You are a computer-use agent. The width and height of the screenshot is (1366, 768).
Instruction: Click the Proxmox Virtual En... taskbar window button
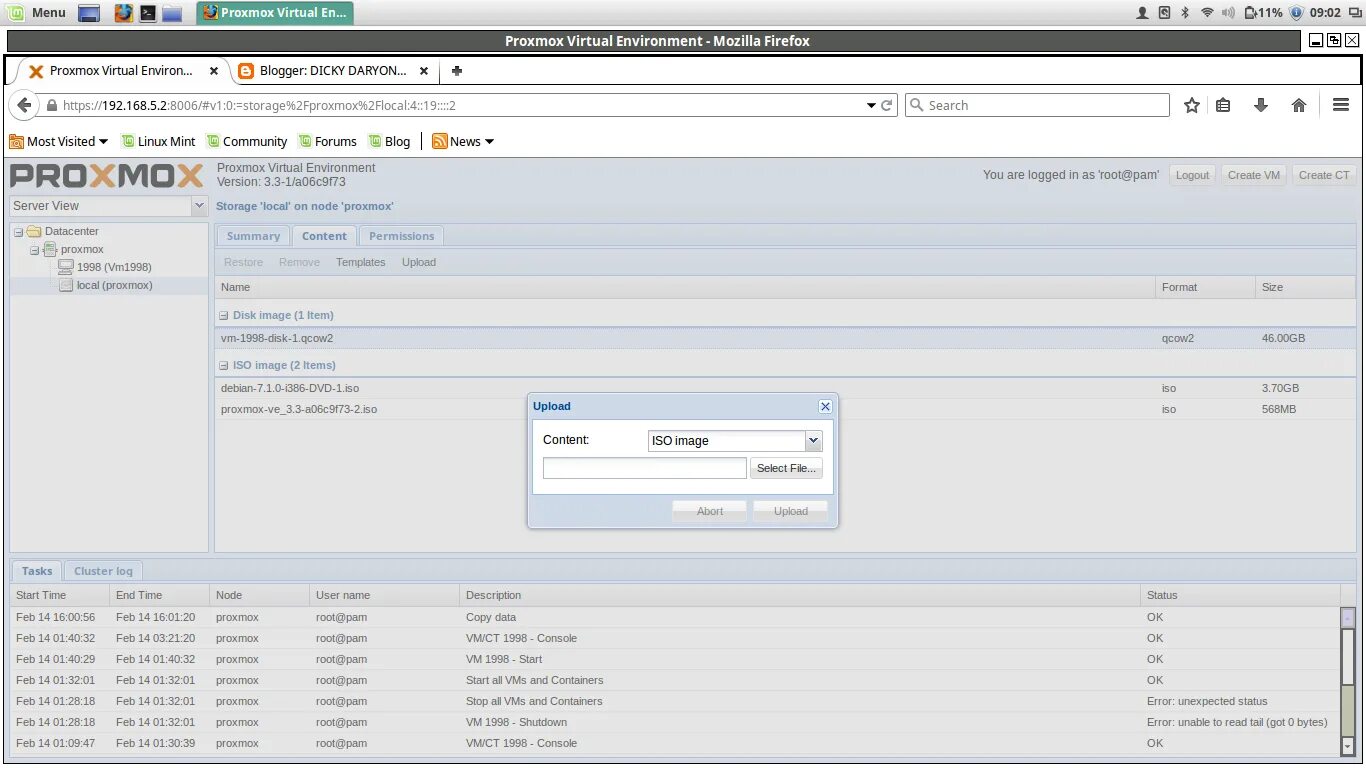tap(275, 13)
